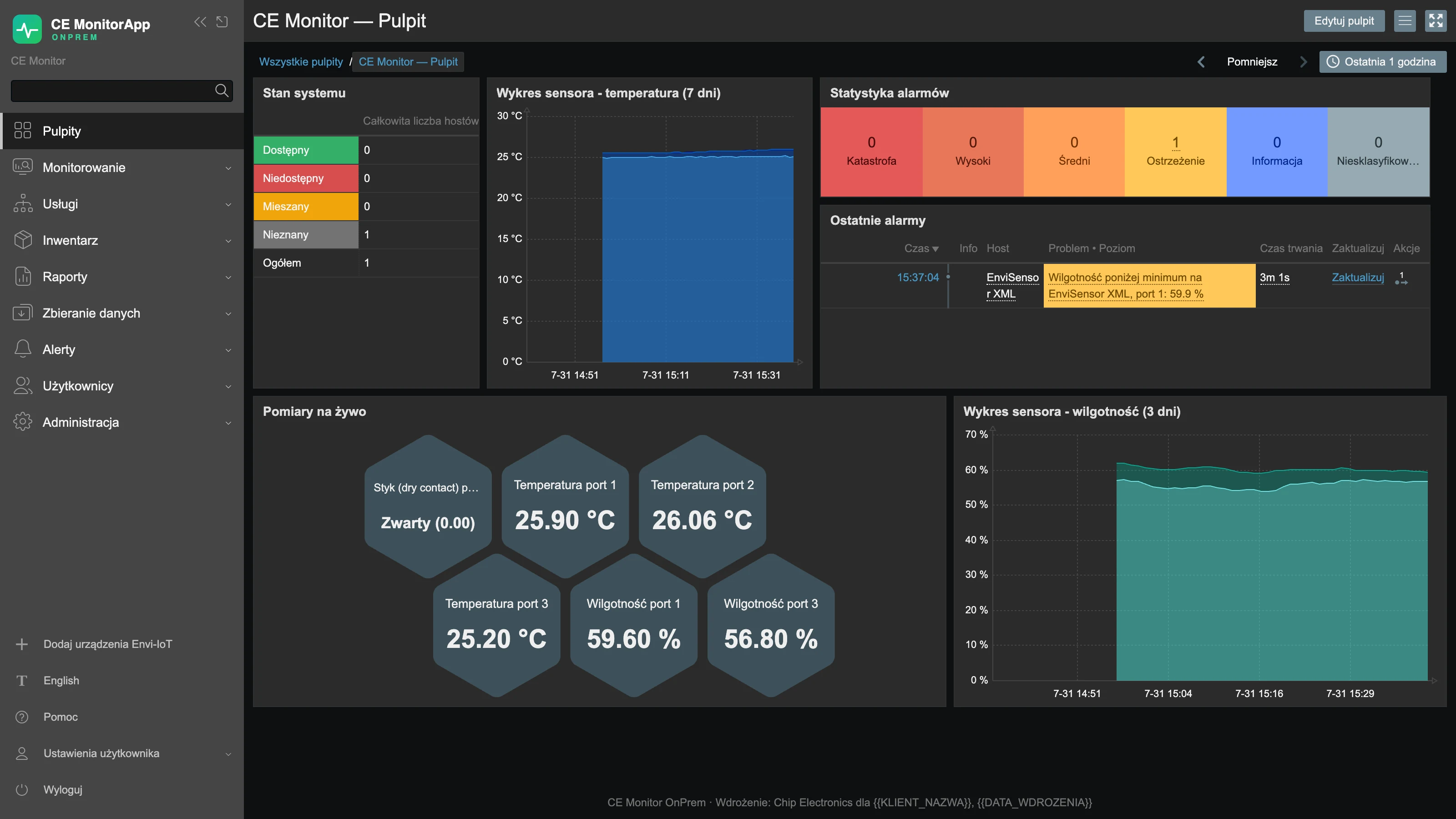Expand the Monitorowanie menu

tap(122, 167)
